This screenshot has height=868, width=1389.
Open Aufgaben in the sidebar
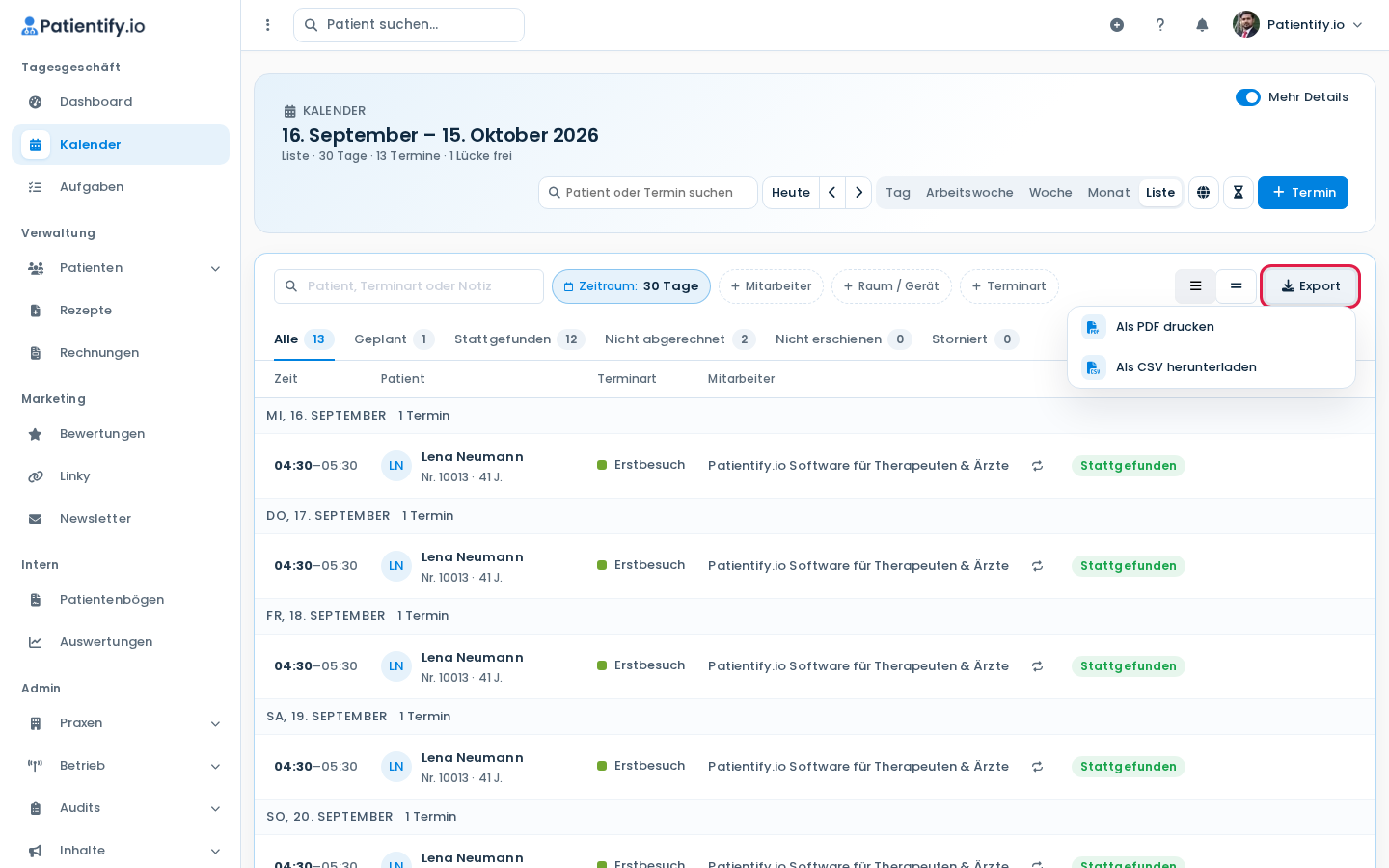[121, 187]
